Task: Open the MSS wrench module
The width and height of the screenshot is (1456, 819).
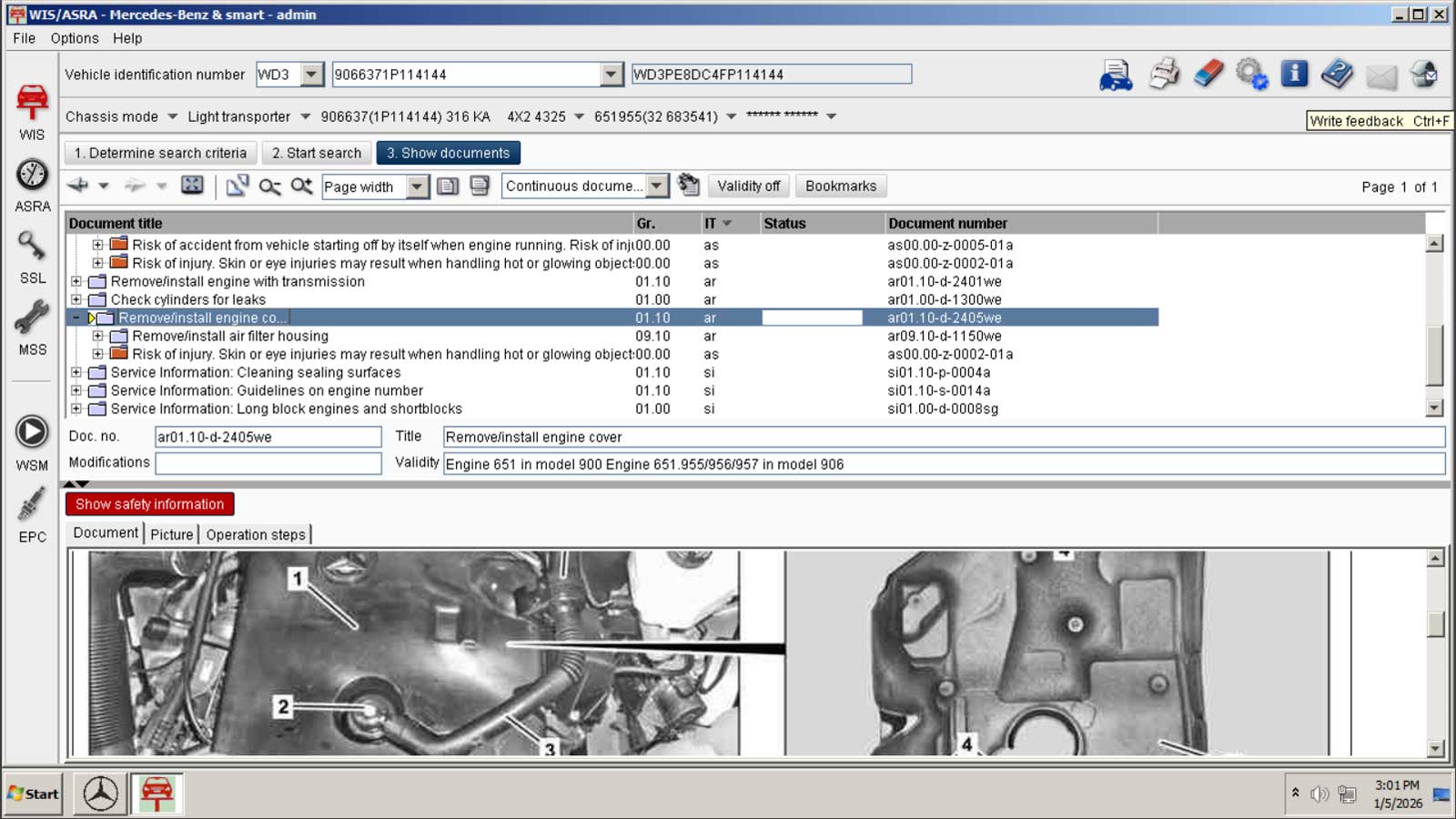Action: 32,318
